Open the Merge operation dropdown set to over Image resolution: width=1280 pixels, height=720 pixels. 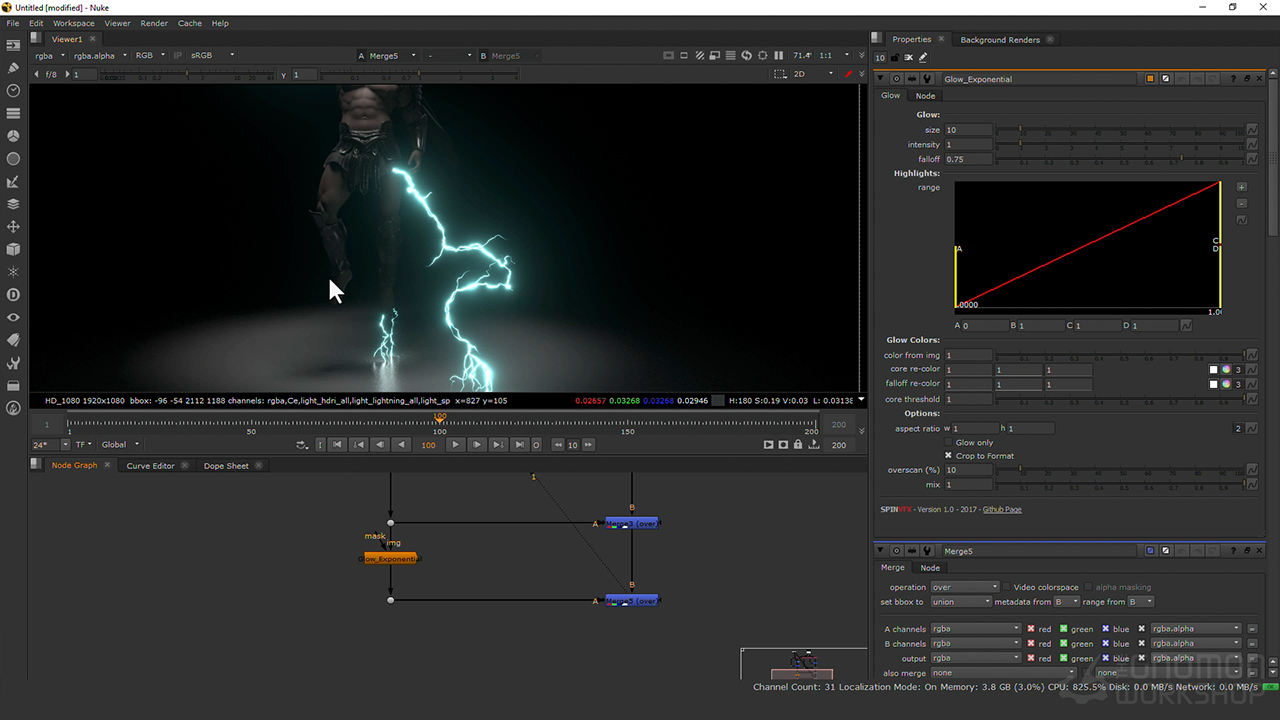[964, 587]
